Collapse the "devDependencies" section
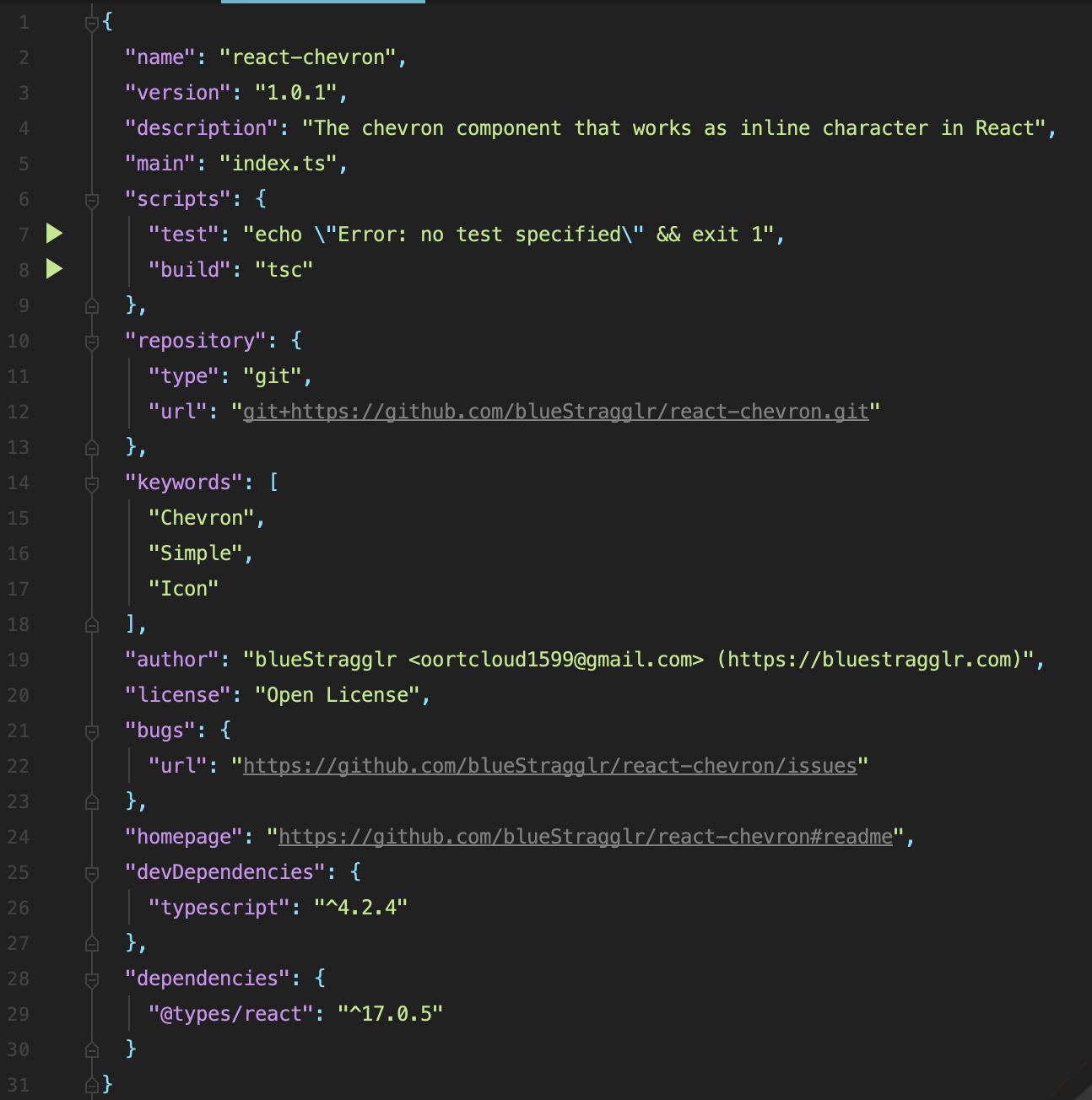Screen dimensions: 1092x1100 92,873
